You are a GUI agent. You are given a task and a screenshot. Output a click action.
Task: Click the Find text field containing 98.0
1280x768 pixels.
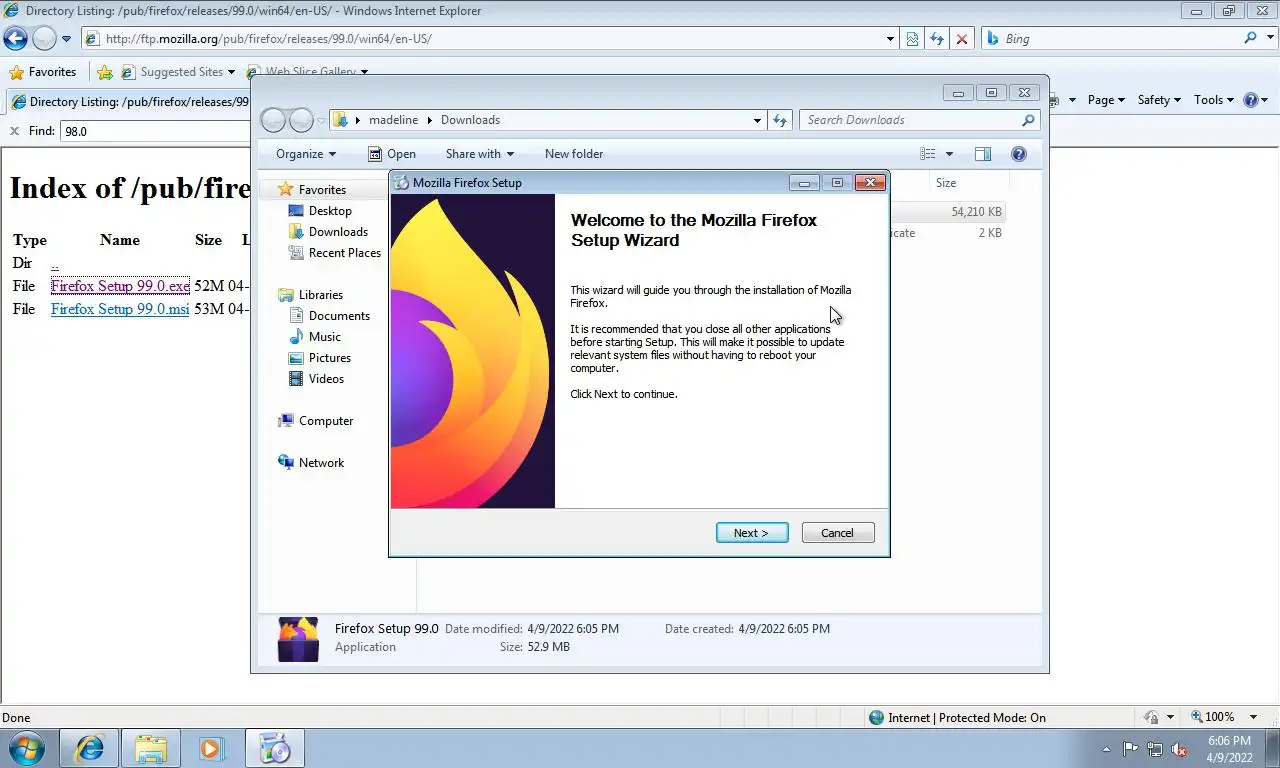point(155,131)
